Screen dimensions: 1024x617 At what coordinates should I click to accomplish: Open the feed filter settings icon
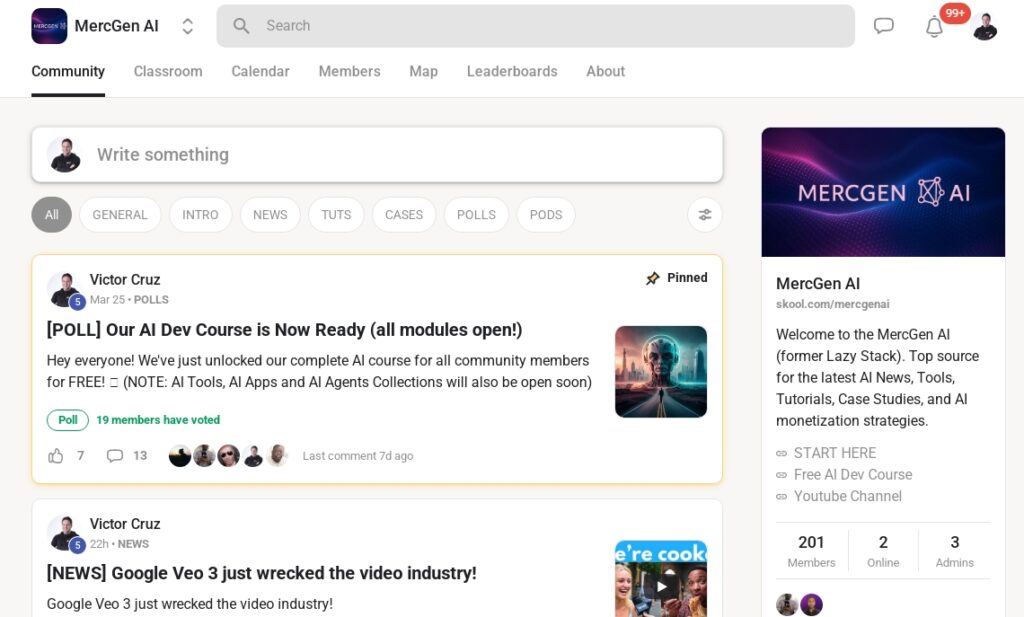tap(705, 215)
